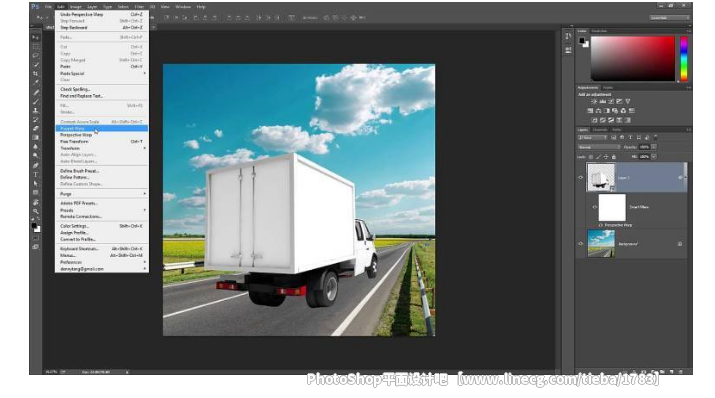Click the Color Balance adjustment icon

(x=598, y=111)
